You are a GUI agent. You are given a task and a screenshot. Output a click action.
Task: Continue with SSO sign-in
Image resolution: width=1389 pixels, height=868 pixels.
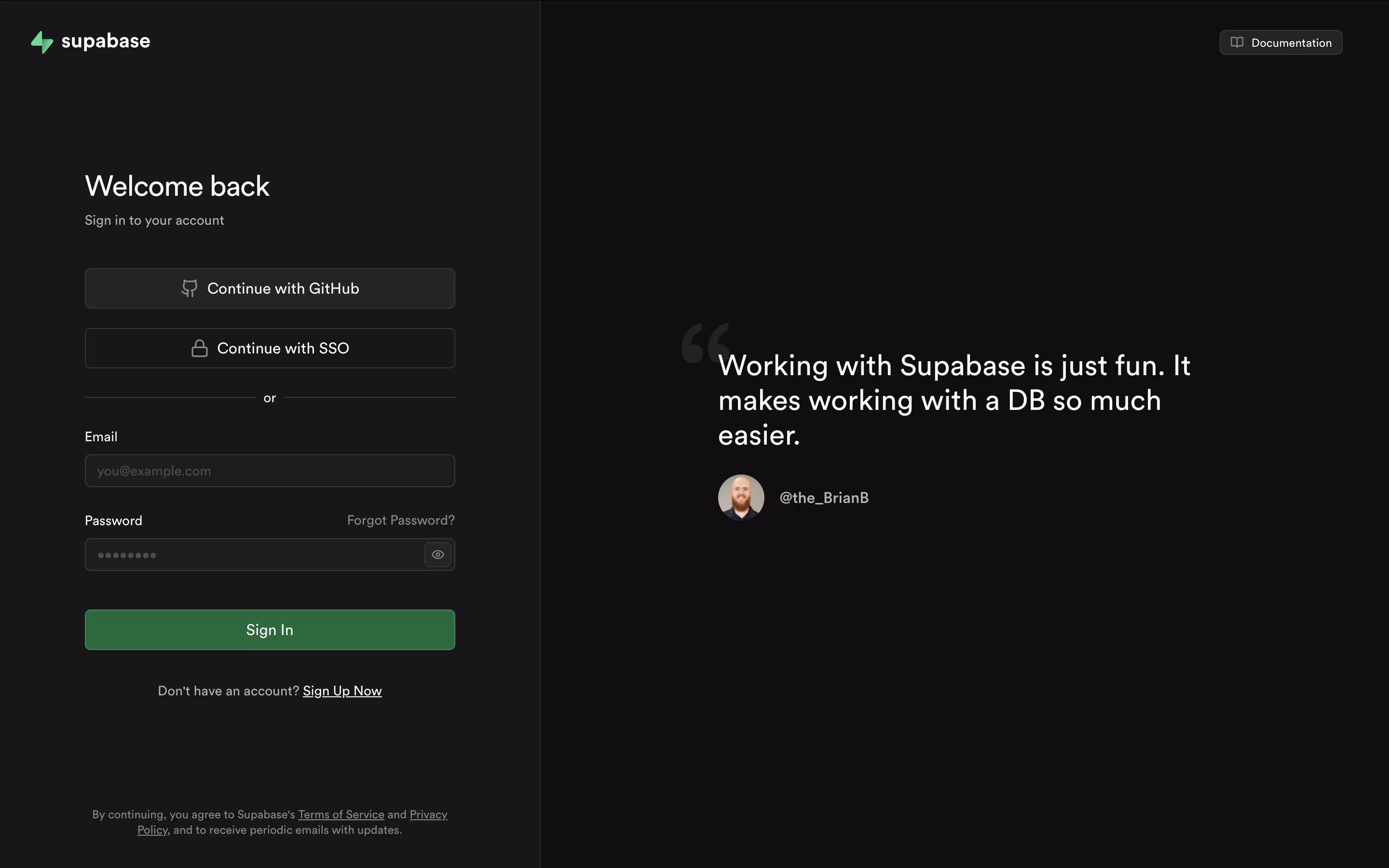click(270, 348)
